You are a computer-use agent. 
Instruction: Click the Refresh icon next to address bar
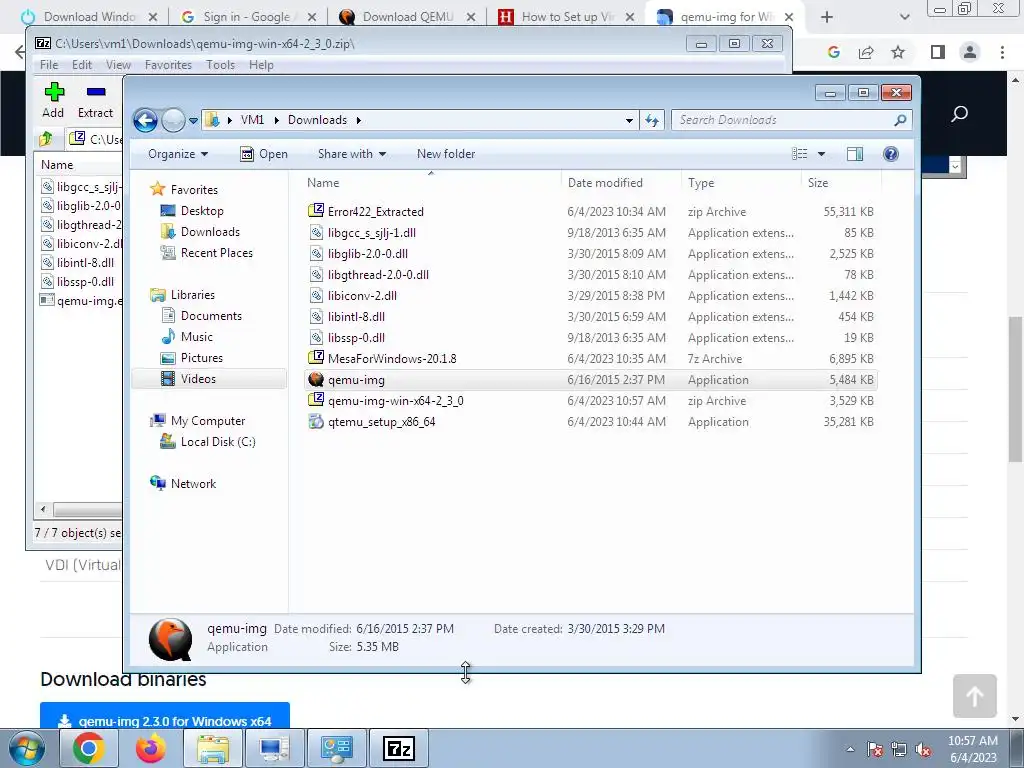(652, 120)
